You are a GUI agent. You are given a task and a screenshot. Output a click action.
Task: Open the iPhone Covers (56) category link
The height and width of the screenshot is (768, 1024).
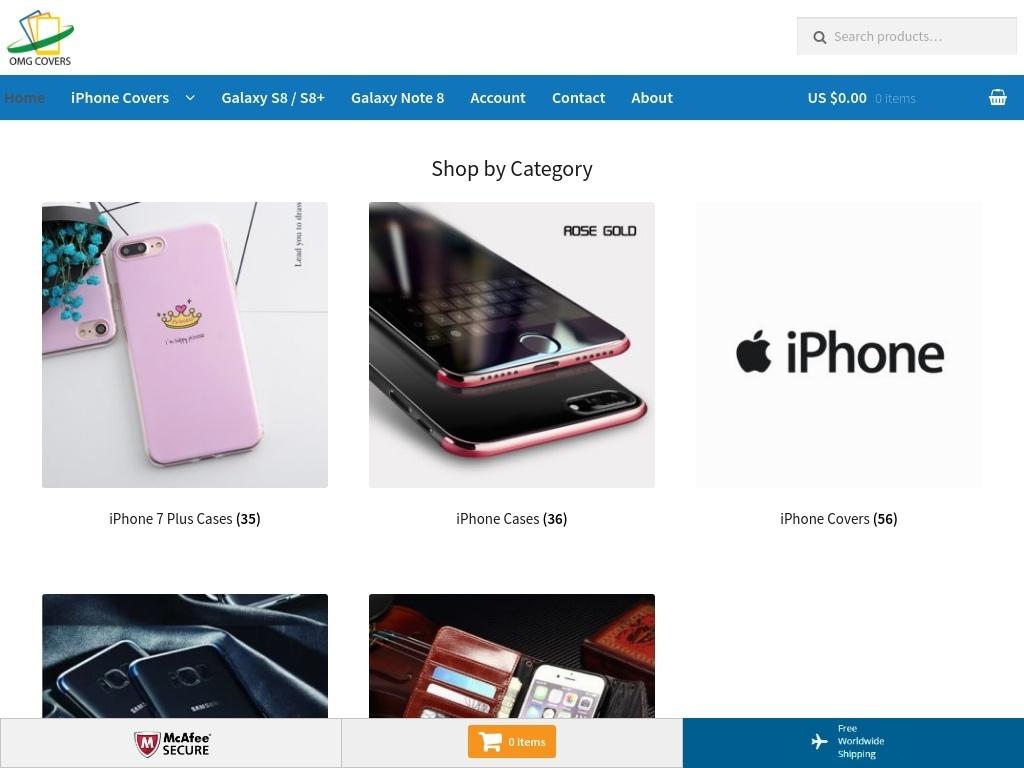pyautogui.click(x=839, y=519)
